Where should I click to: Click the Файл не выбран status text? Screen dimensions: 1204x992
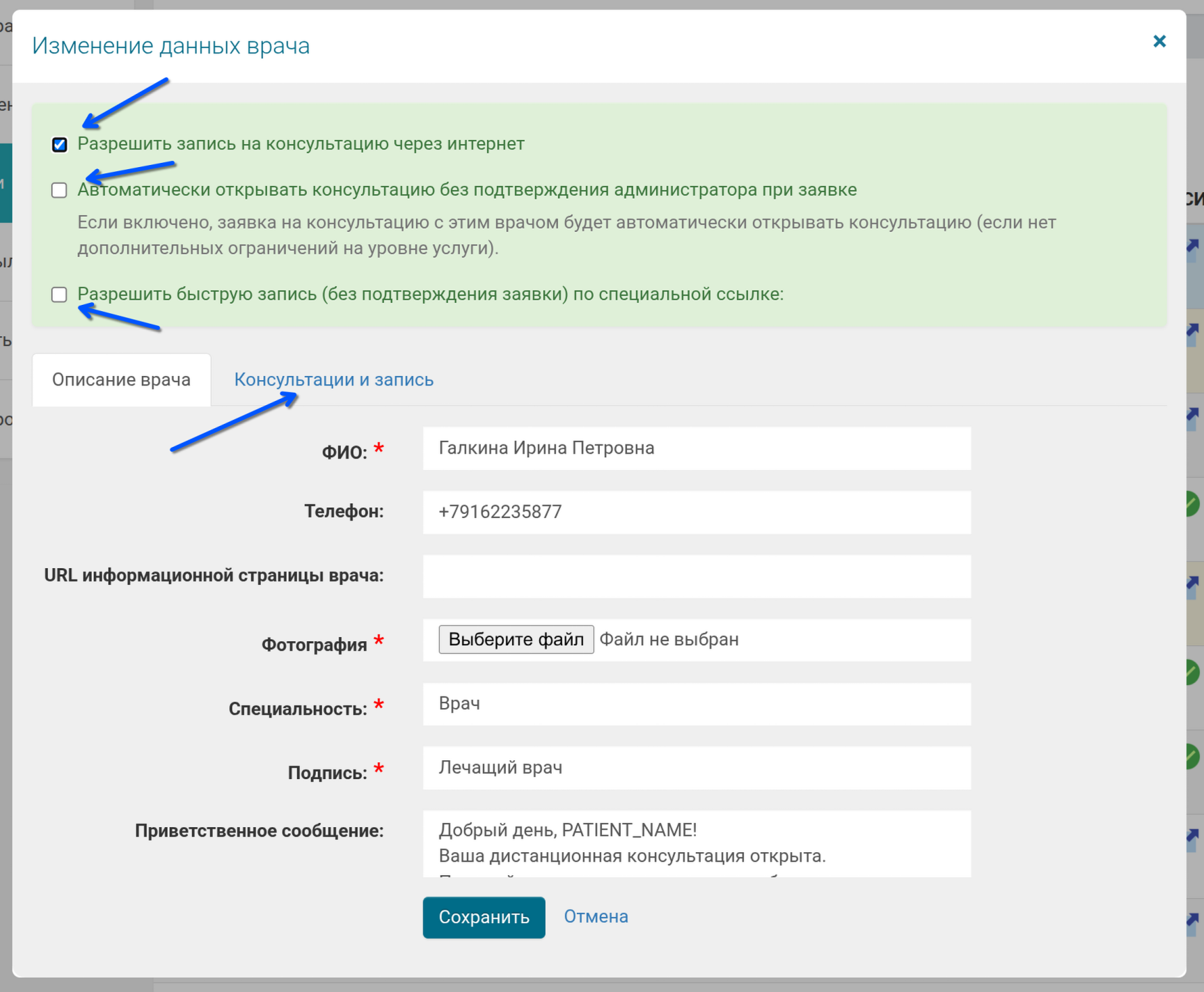[669, 640]
